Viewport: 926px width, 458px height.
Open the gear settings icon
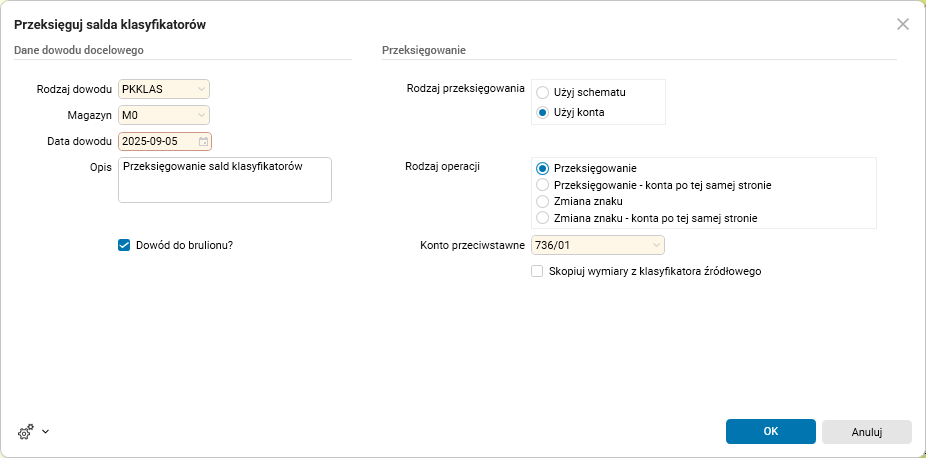coord(25,431)
